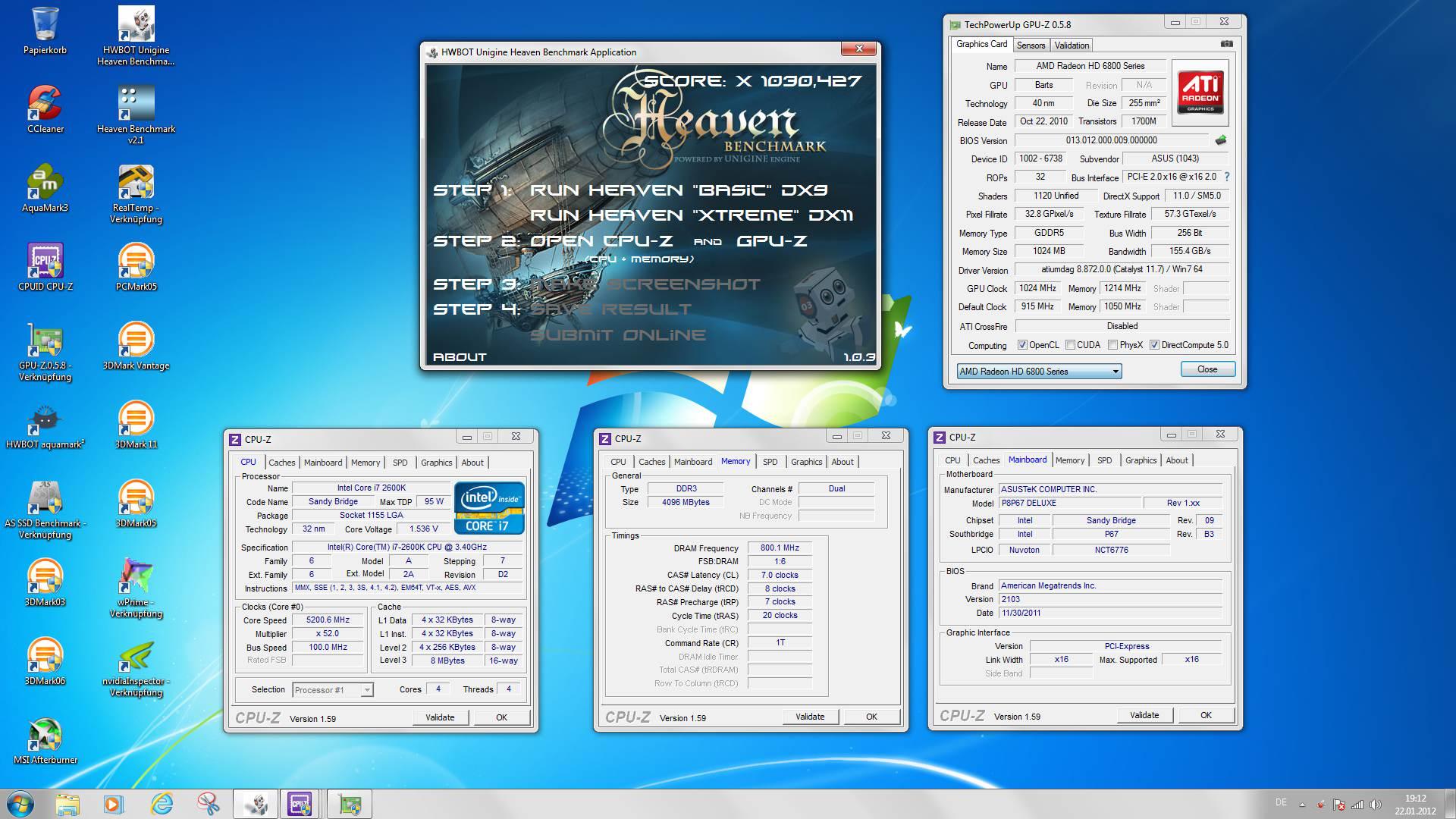Click Close button in GPU-Z

pos(1207,369)
